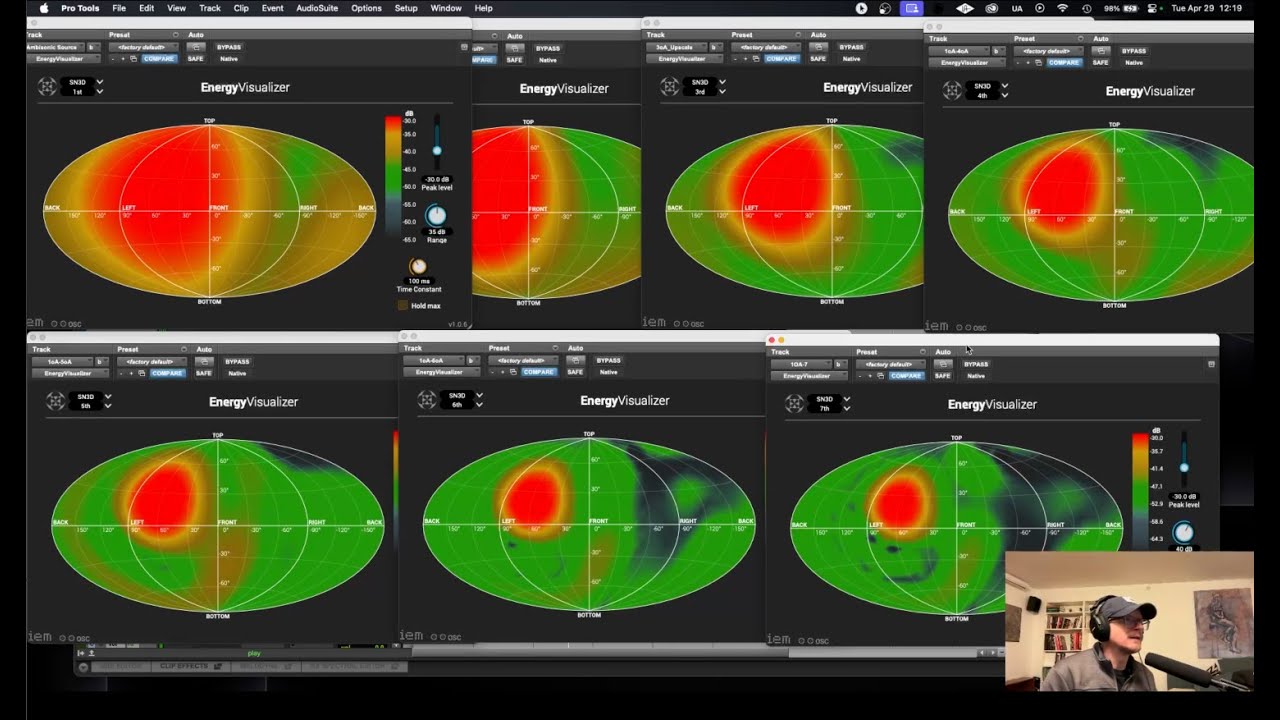Click the ambisonic order icon in 7th order window

pos(795,404)
